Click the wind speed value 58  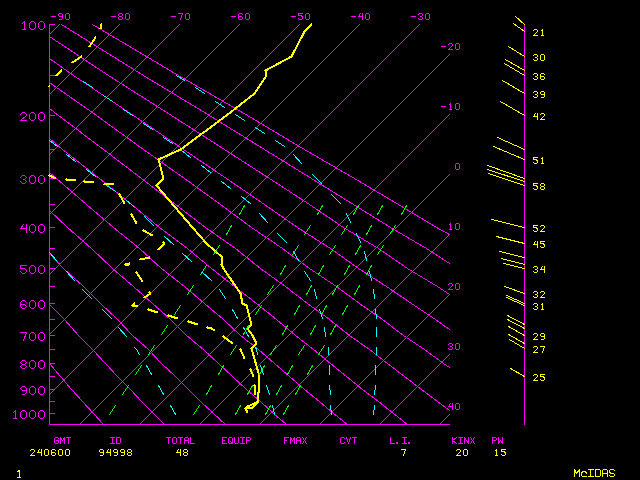(x=538, y=187)
